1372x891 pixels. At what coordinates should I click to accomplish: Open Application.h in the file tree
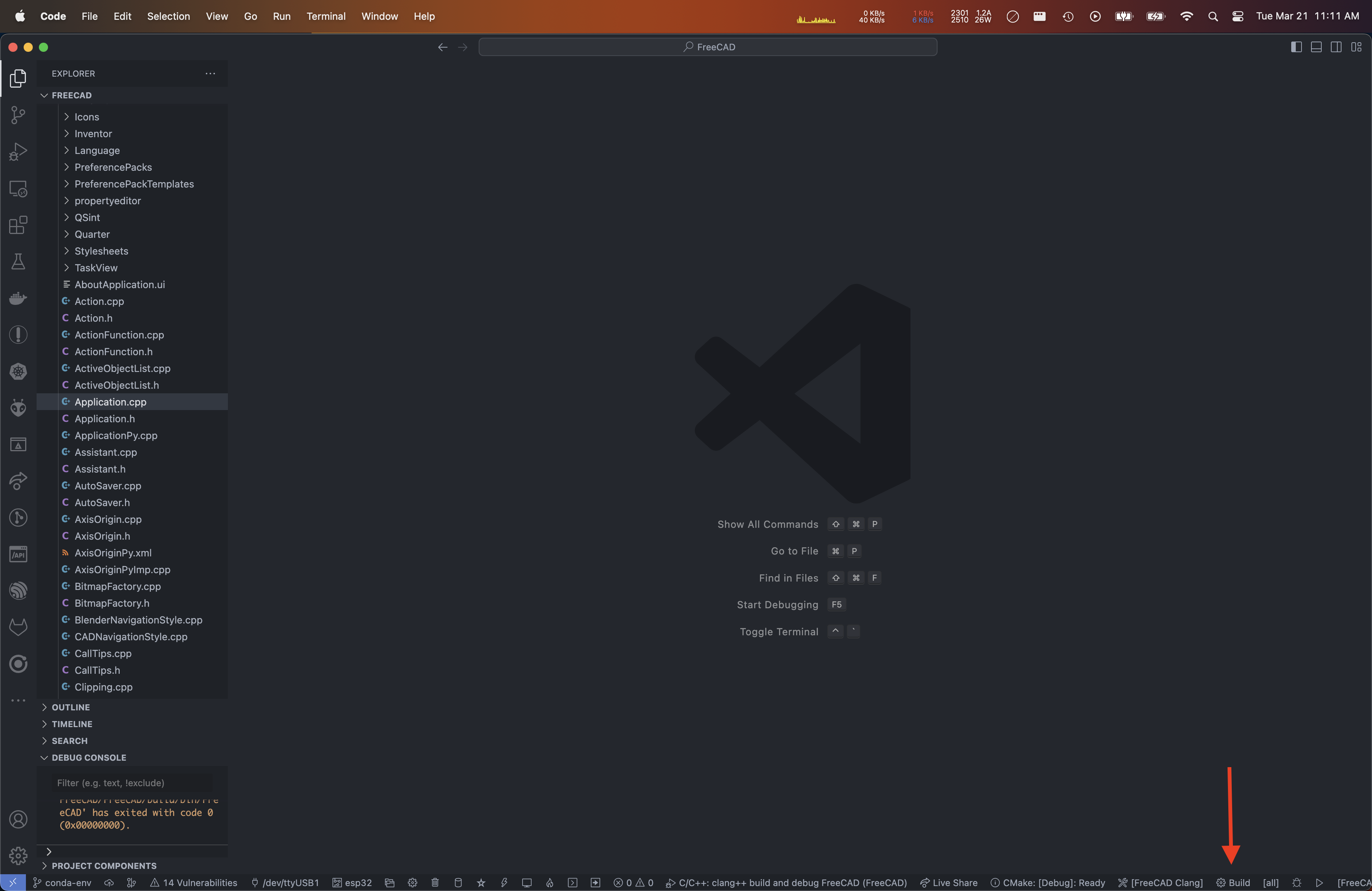(104, 418)
